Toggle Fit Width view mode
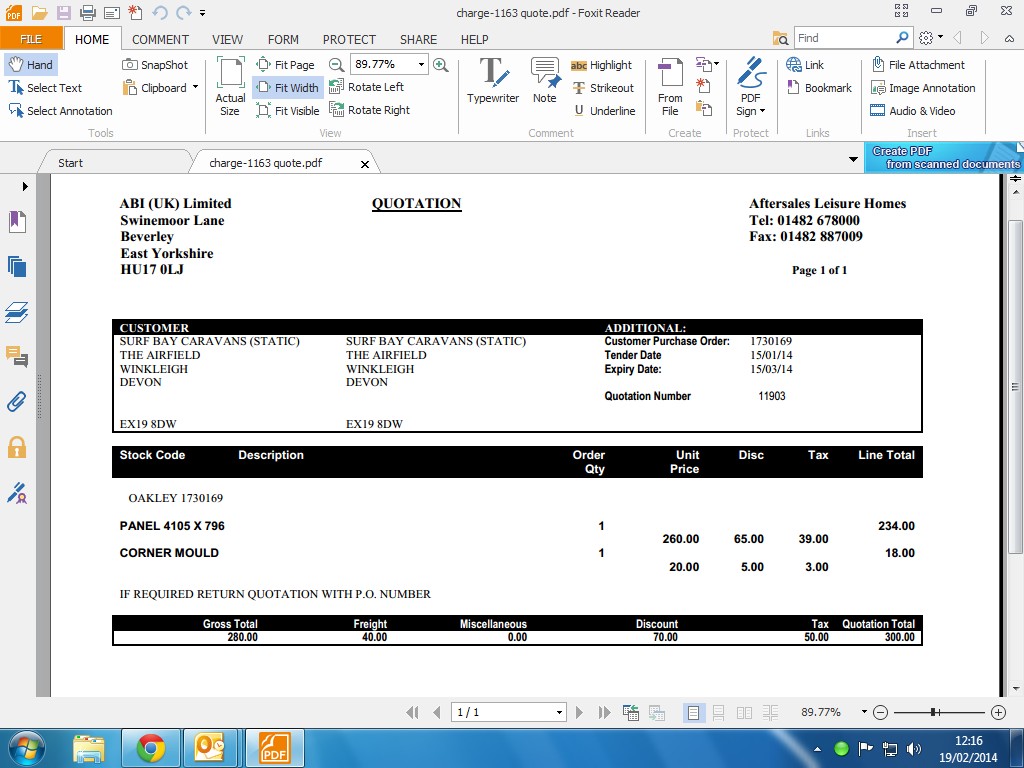1024x768 pixels. click(x=287, y=88)
